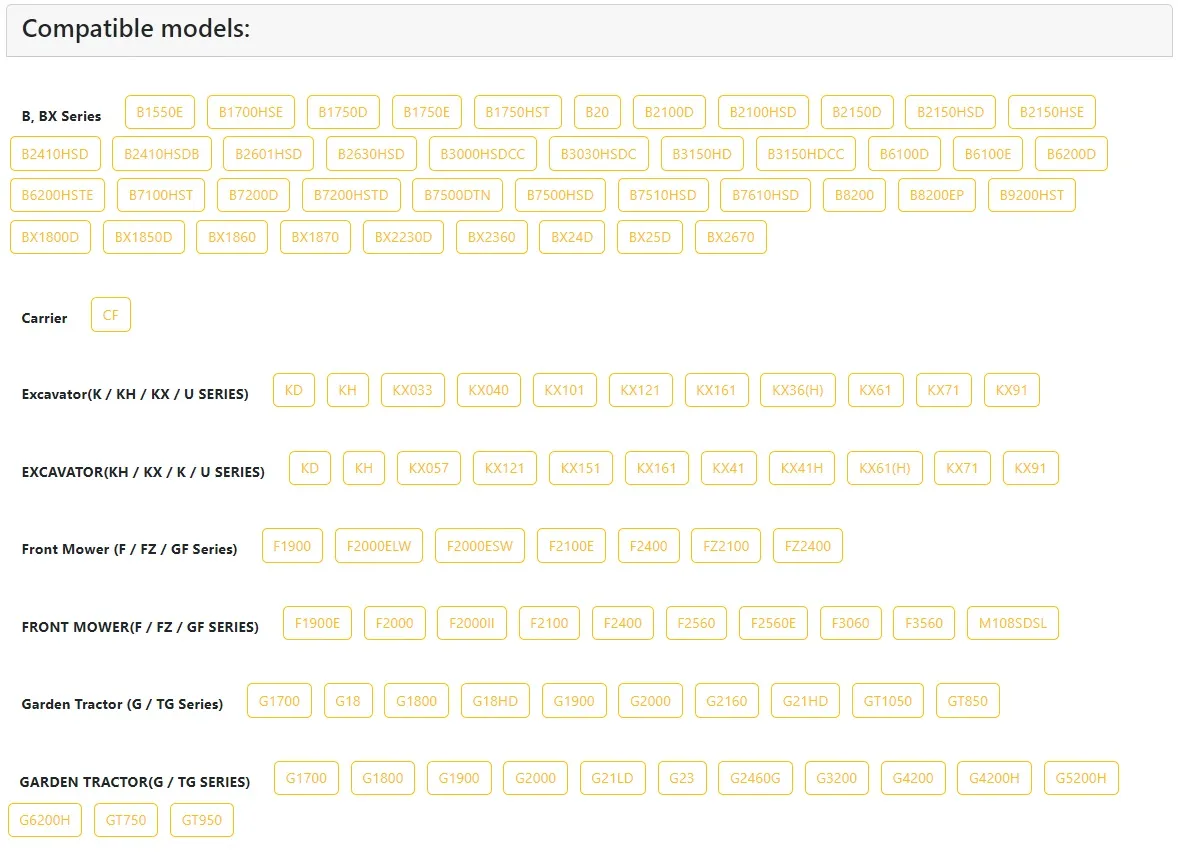Select the KX151 model tag
The height and width of the screenshot is (864, 1180).
[x=580, y=468]
